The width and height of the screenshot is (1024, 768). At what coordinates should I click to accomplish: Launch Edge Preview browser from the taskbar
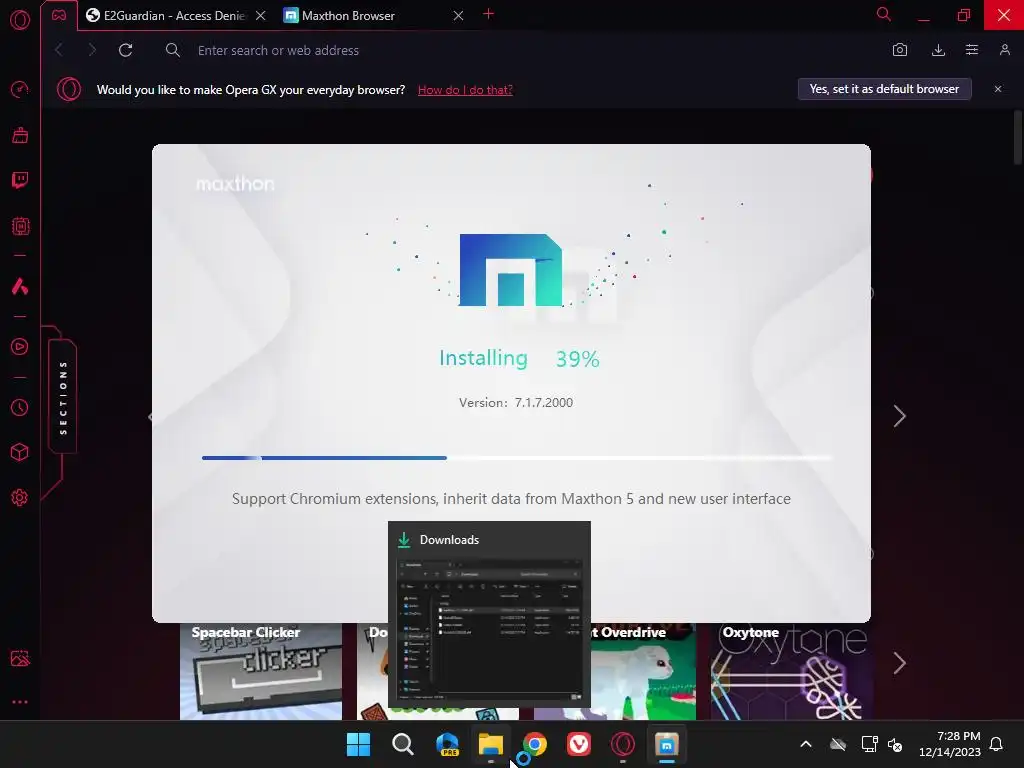[x=447, y=744]
